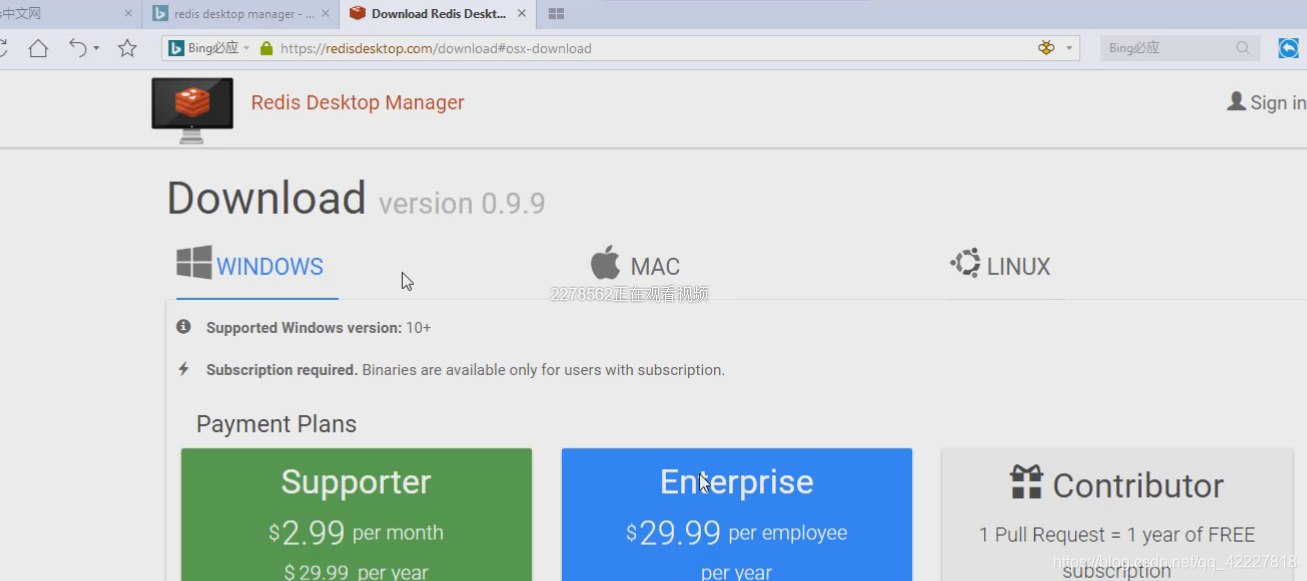Screen dimensions: 1307x581
Task: Click the Sign in link
Action: (1278, 103)
